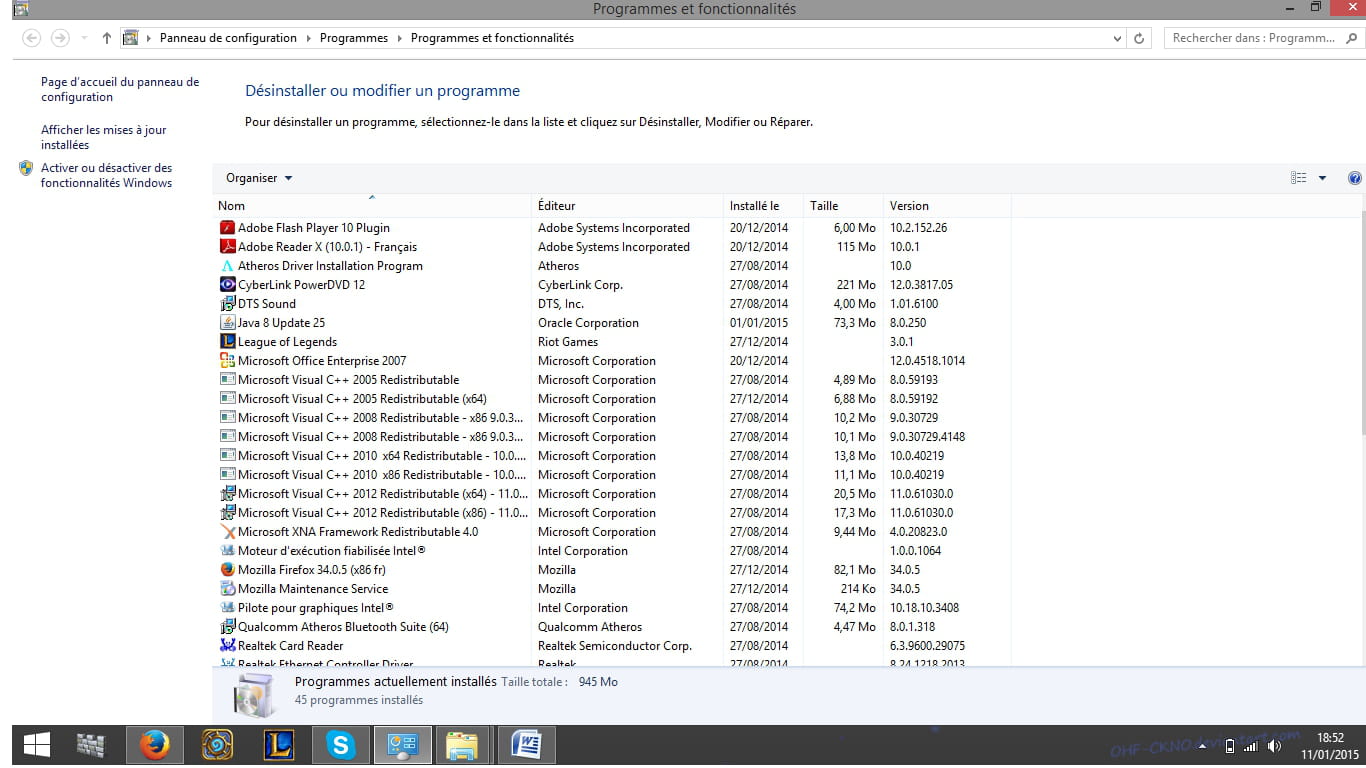Select Microsoft Office Enterprise 2007 icon
Screen dimensions: 1366x768
point(227,361)
